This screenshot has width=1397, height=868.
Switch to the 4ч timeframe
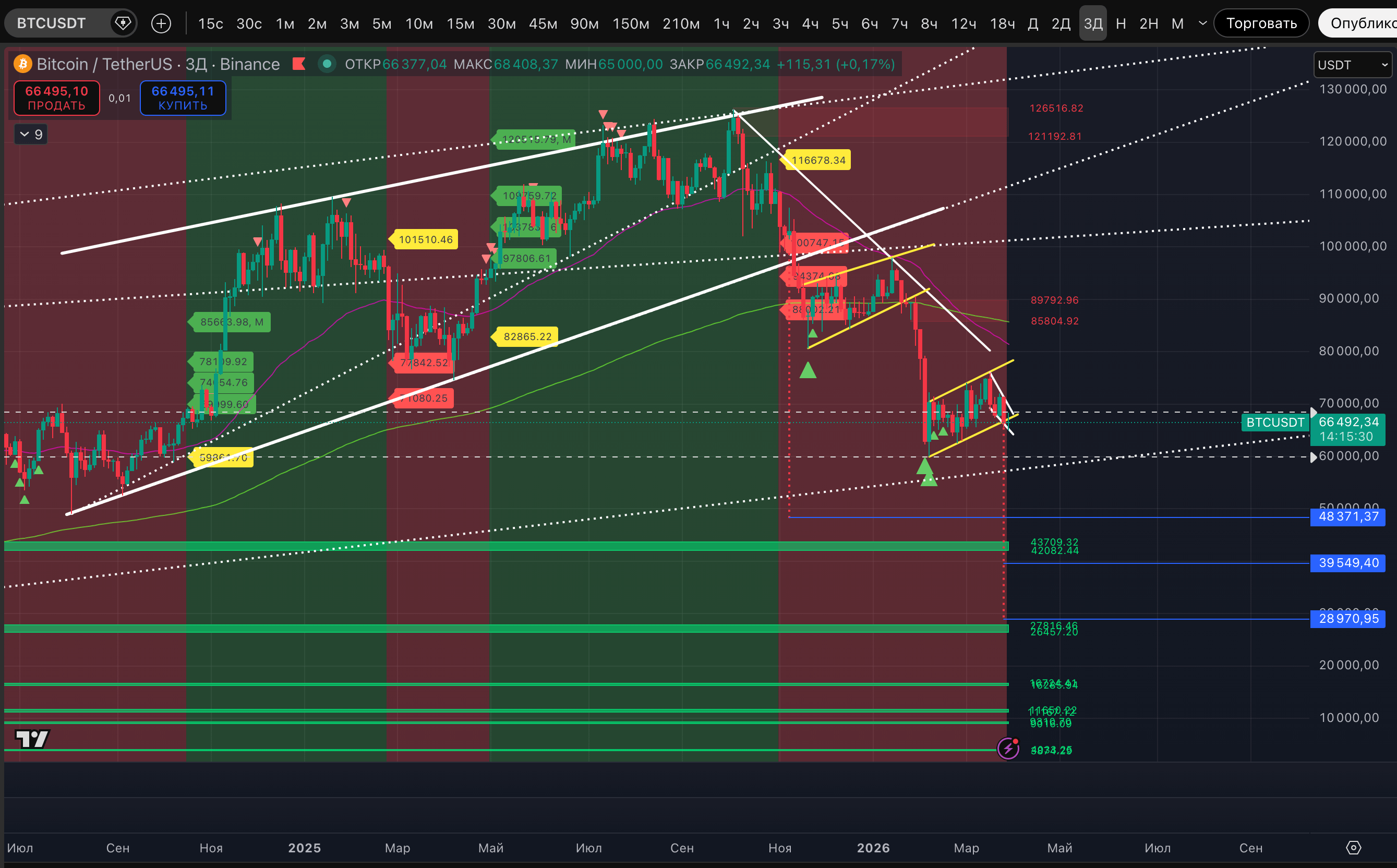pos(810,23)
